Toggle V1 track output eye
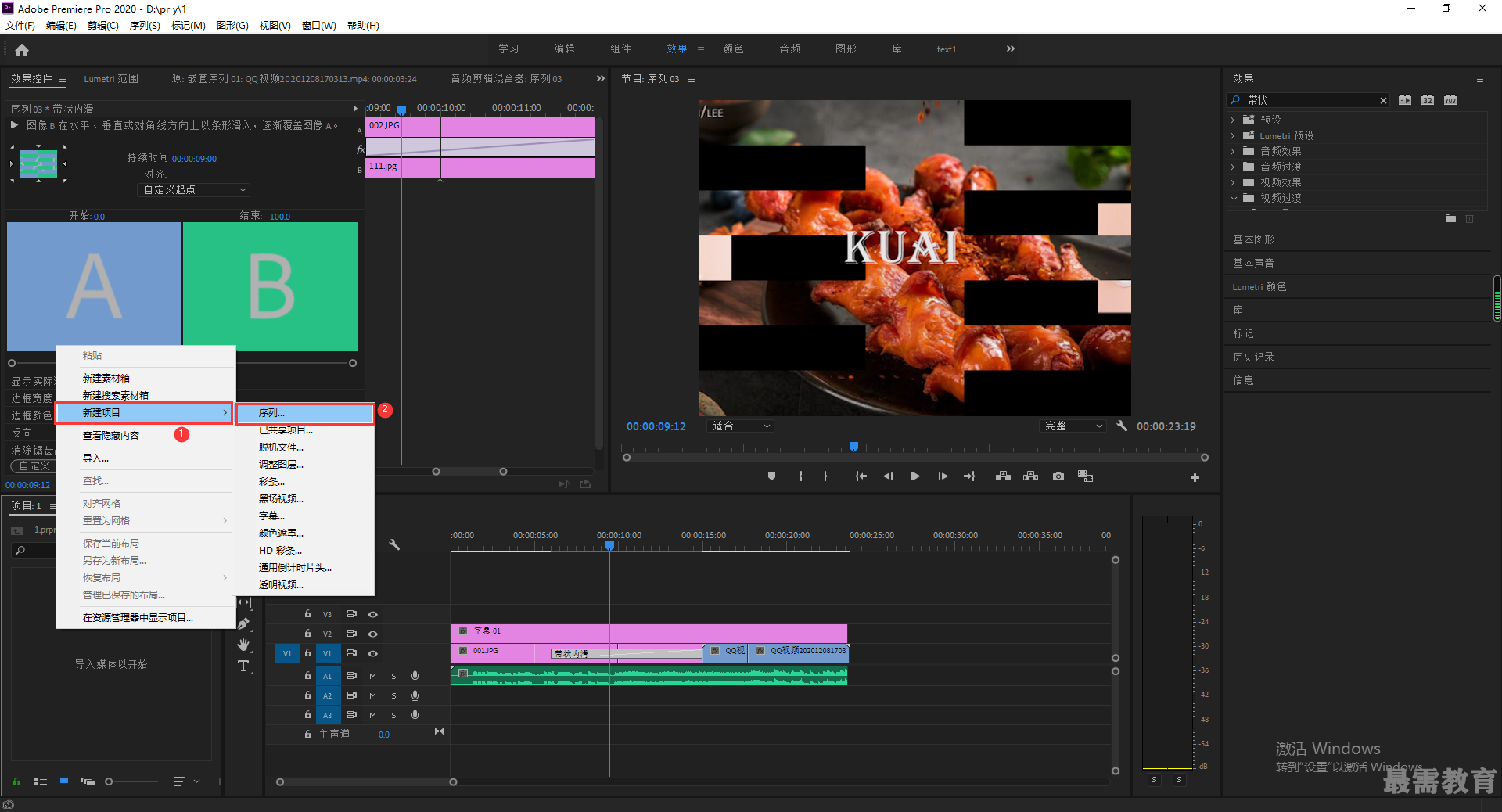1502x812 pixels. click(x=373, y=653)
